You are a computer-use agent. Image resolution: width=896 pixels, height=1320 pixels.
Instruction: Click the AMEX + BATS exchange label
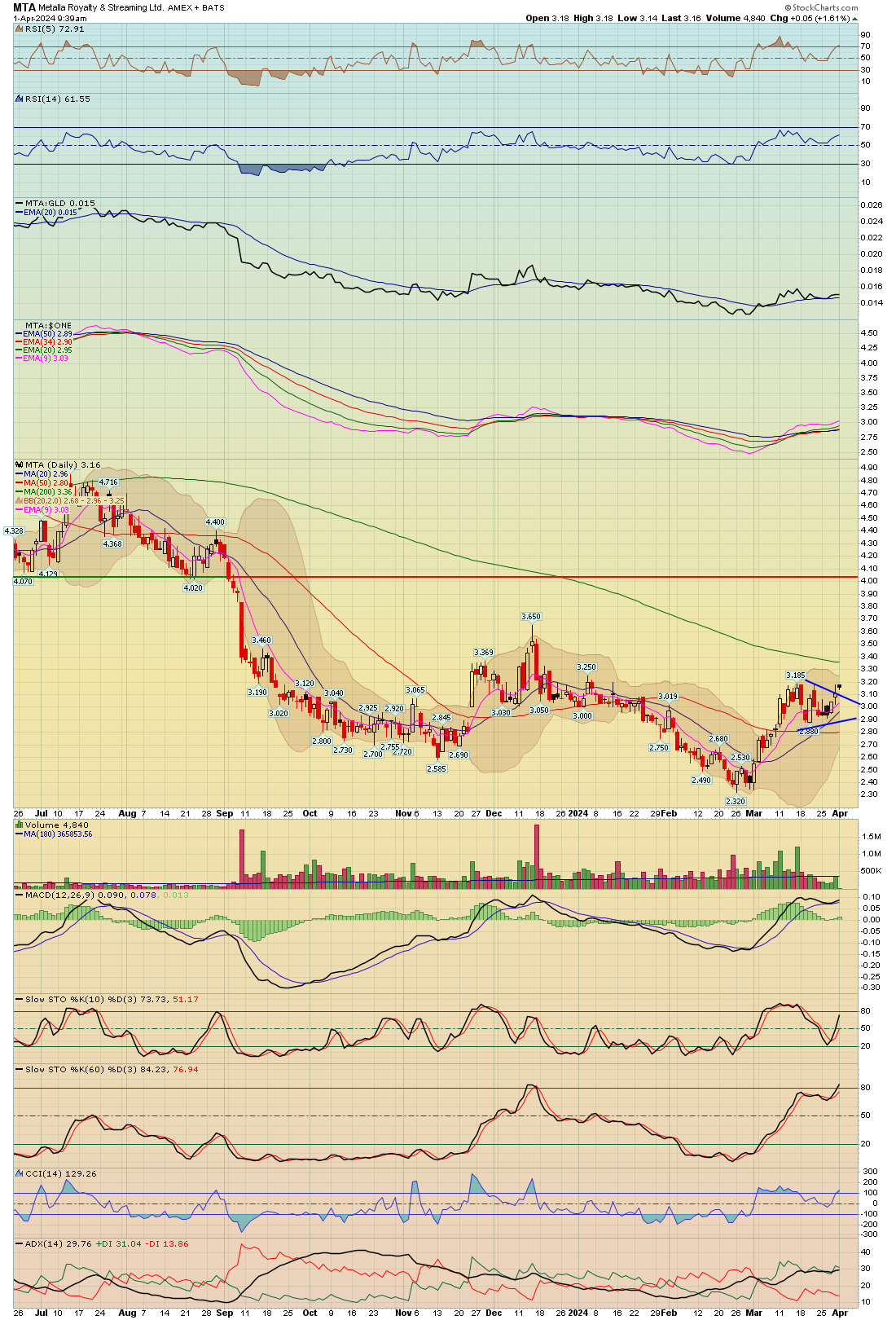[x=196, y=8]
